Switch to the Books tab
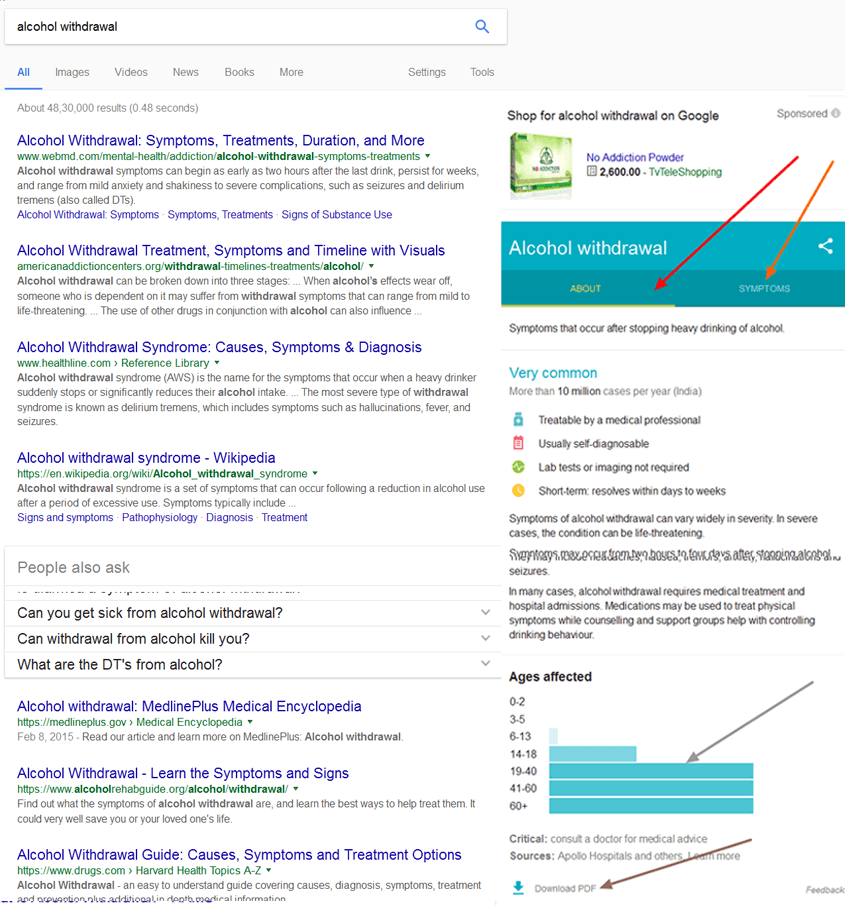This screenshot has width=845, height=905. tap(240, 72)
